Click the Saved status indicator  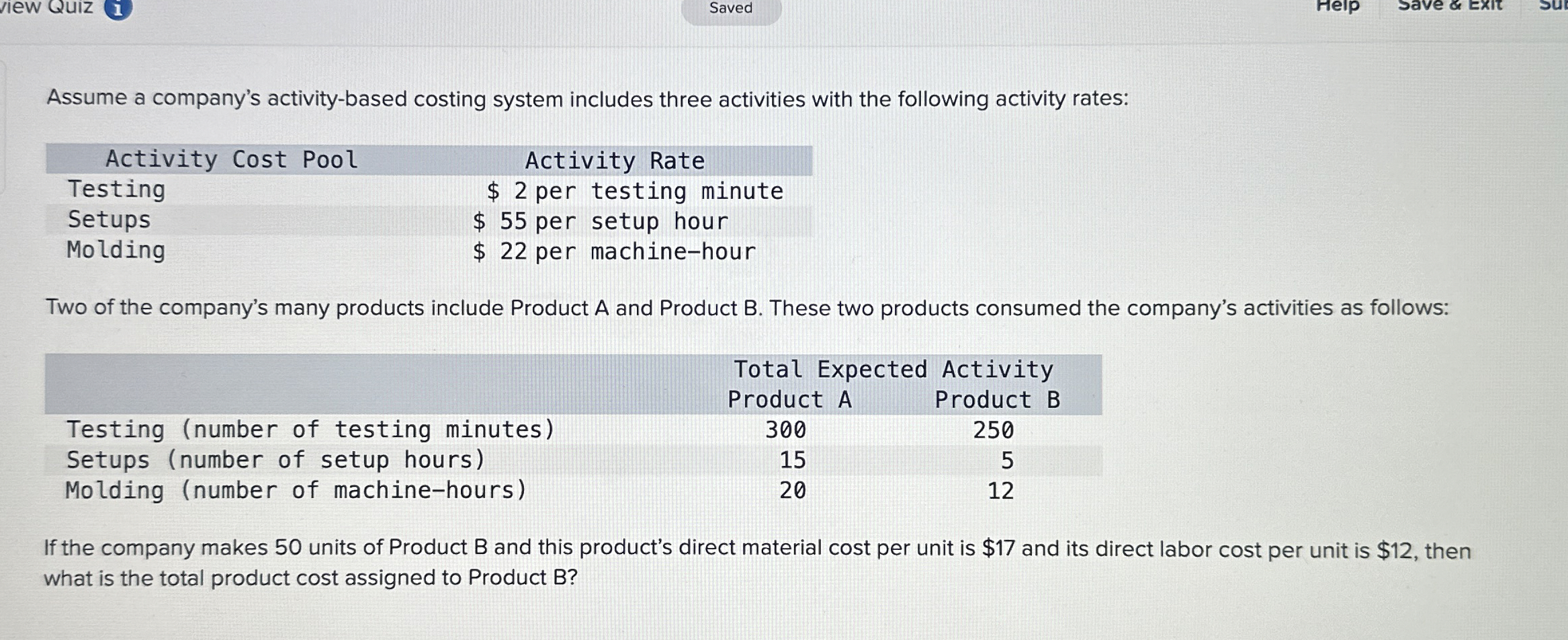[730, 8]
